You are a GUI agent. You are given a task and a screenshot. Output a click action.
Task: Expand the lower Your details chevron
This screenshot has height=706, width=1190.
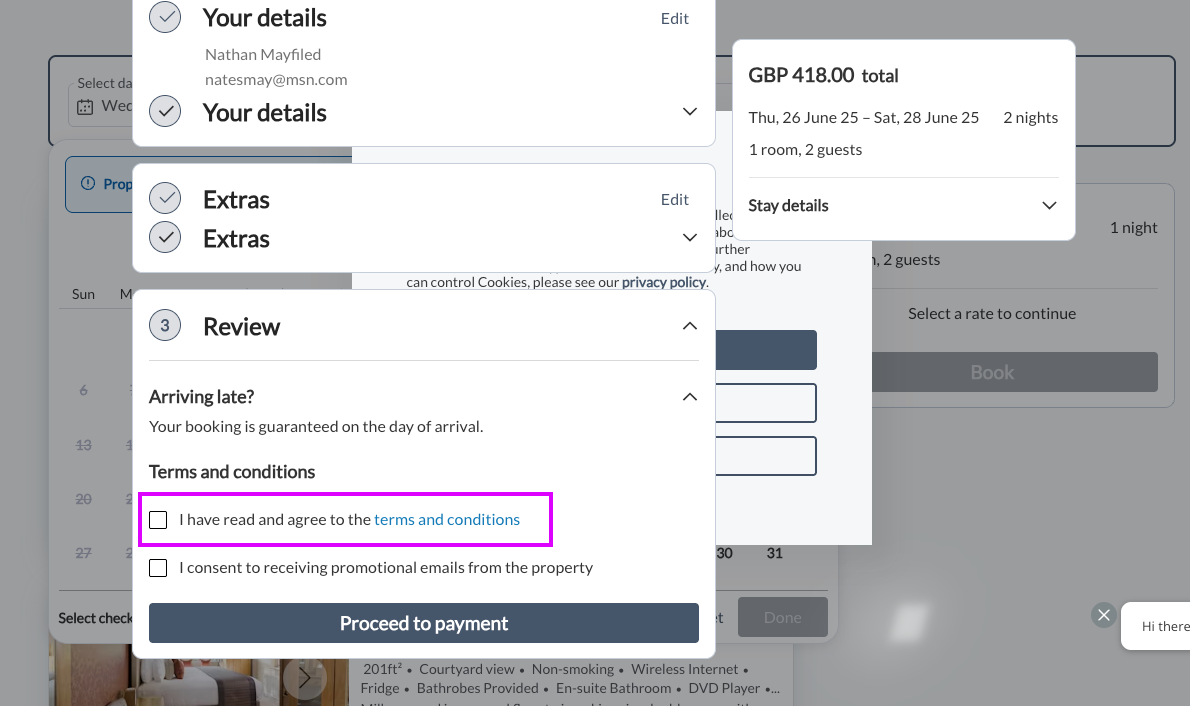[689, 112]
